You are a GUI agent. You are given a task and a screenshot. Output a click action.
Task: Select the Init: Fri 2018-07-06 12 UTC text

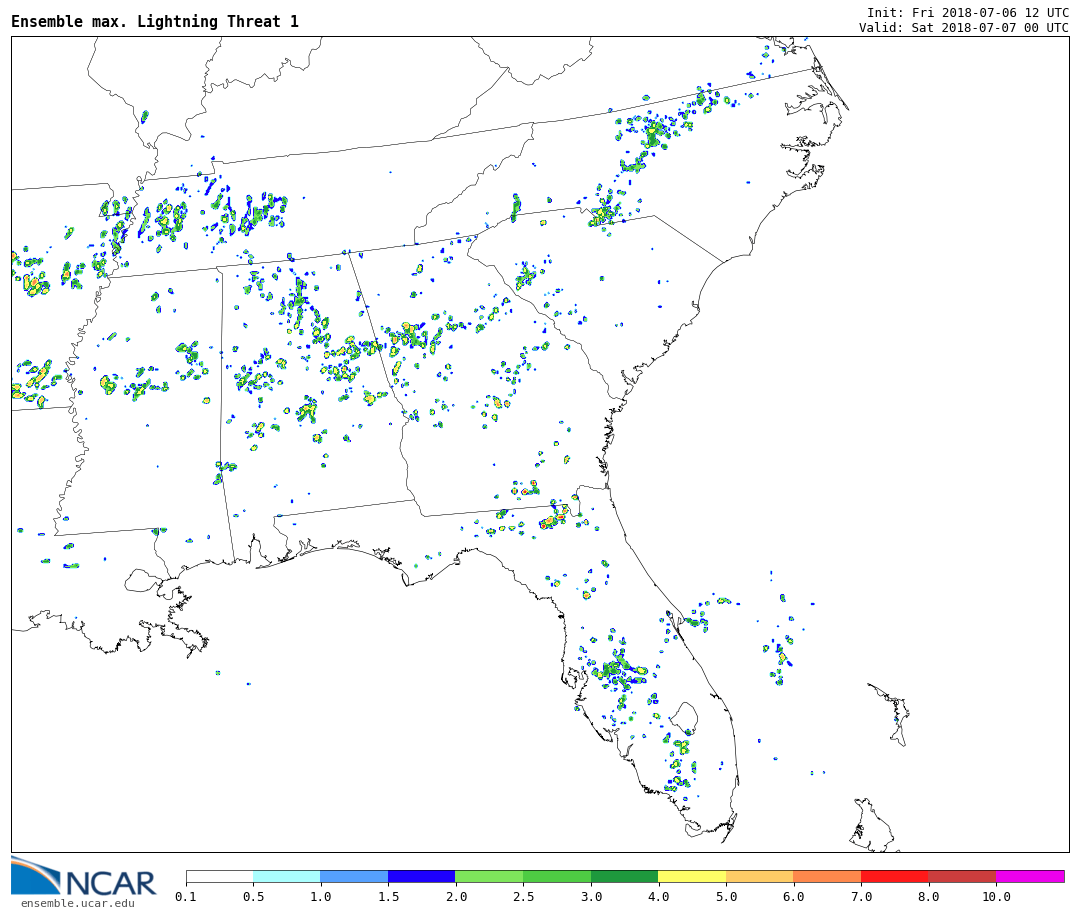point(967,12)
